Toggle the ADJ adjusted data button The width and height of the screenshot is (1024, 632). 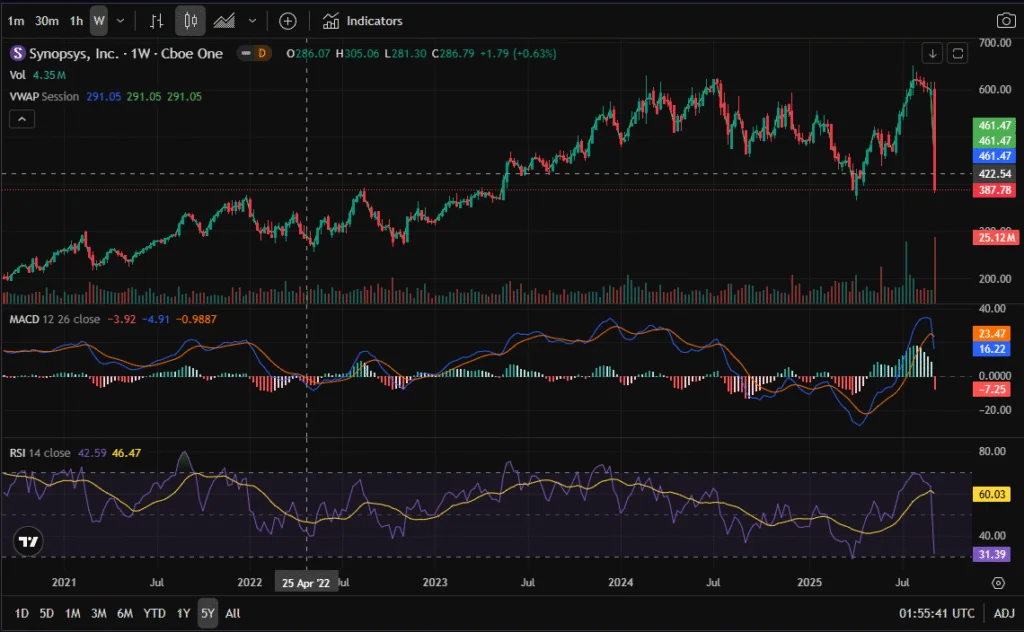[1002, 613]
